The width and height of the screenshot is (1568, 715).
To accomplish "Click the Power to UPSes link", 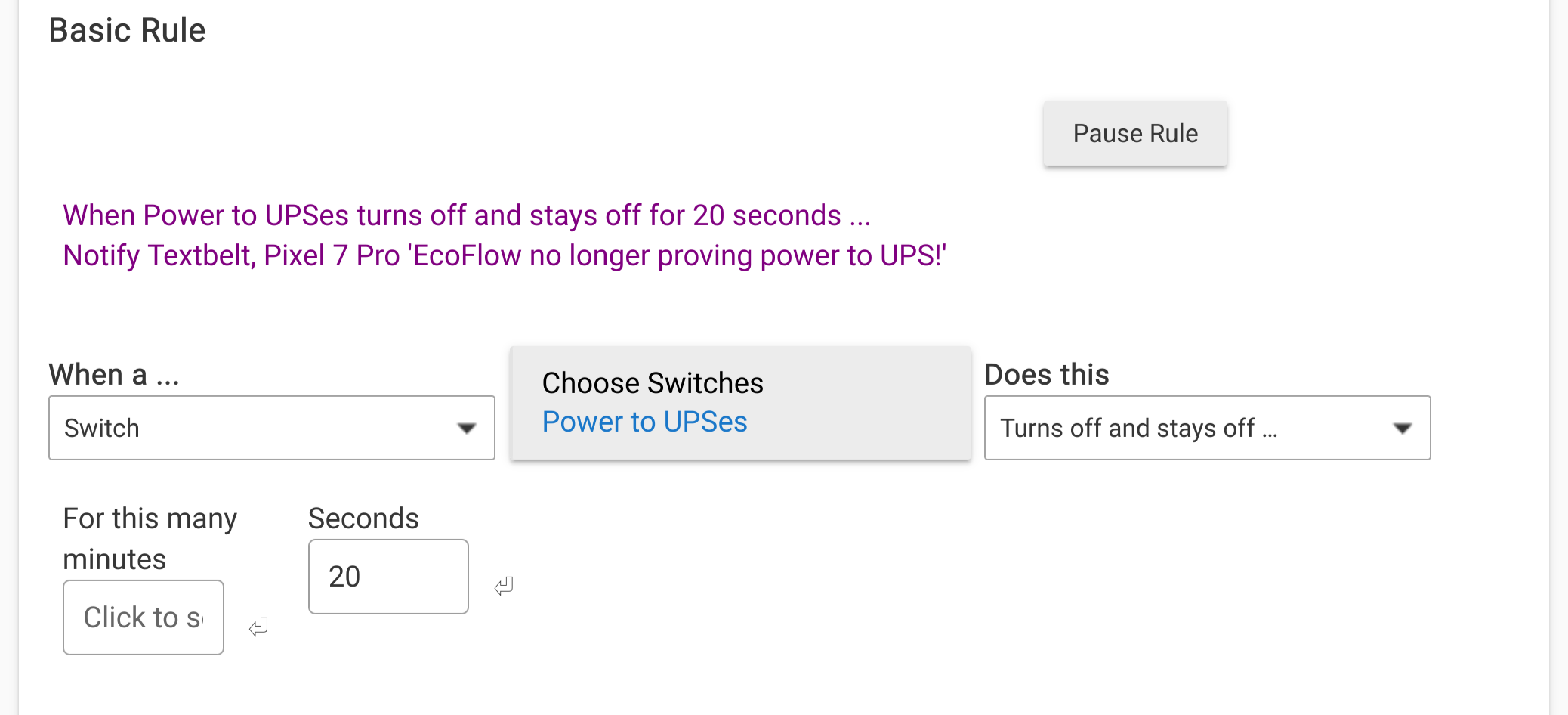I will point(644,422).
